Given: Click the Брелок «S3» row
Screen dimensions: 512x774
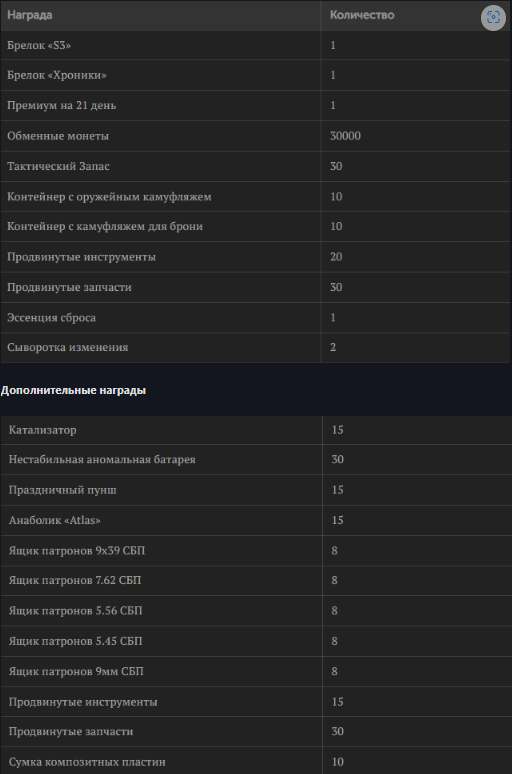Looking at the screenshot, I should click(255, 45).
